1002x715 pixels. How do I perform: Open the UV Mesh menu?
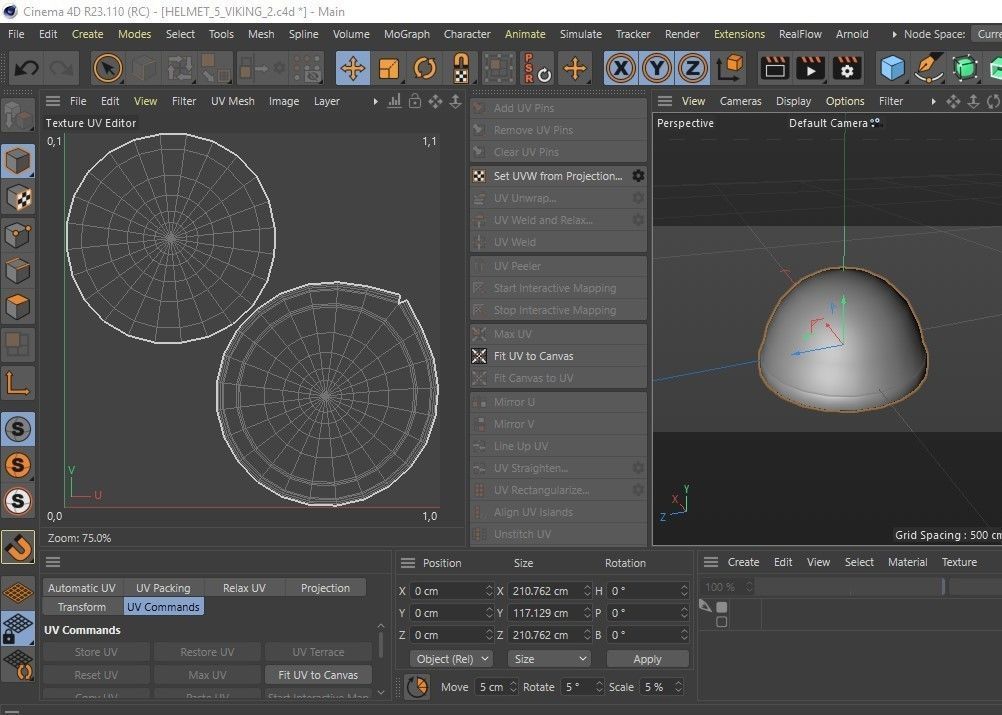coord(233,101)
